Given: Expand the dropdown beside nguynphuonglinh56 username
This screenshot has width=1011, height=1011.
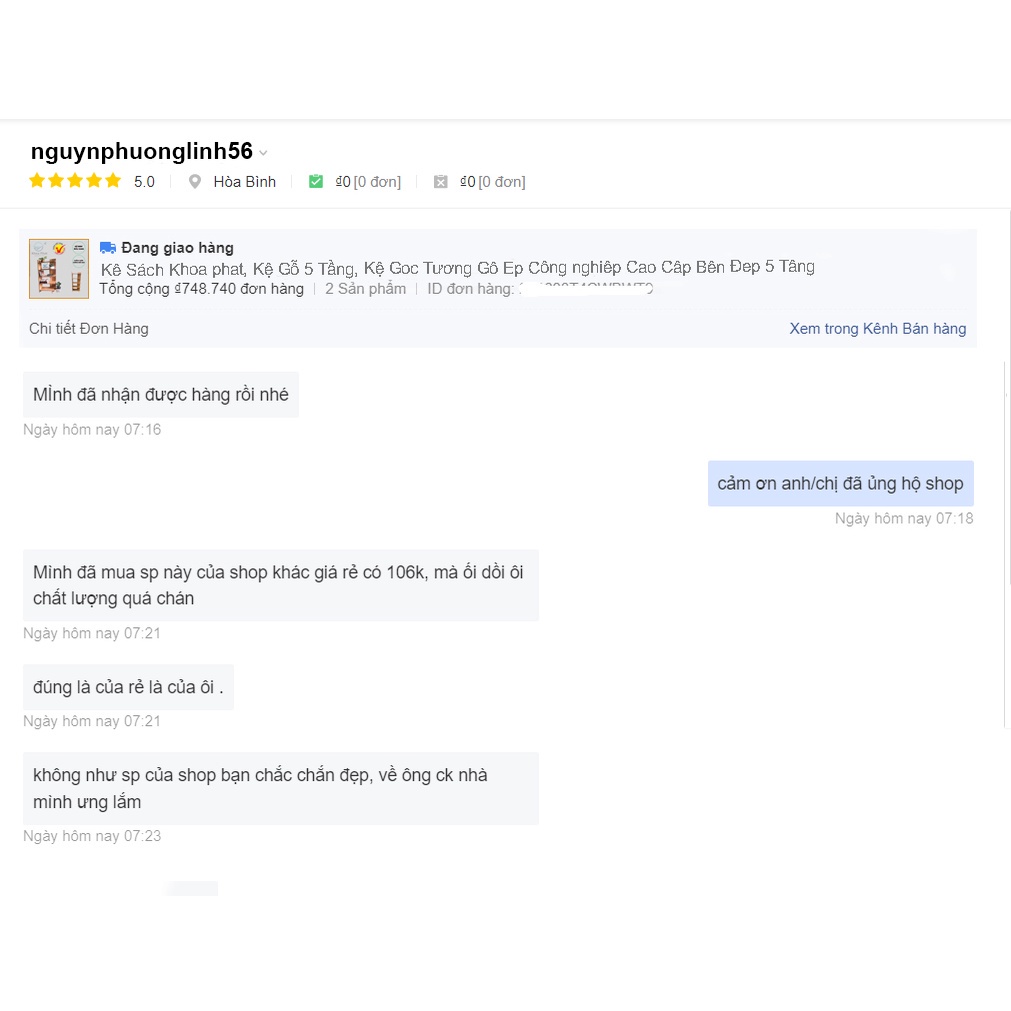Looking at the screenshot, I should tap(263, 153).
